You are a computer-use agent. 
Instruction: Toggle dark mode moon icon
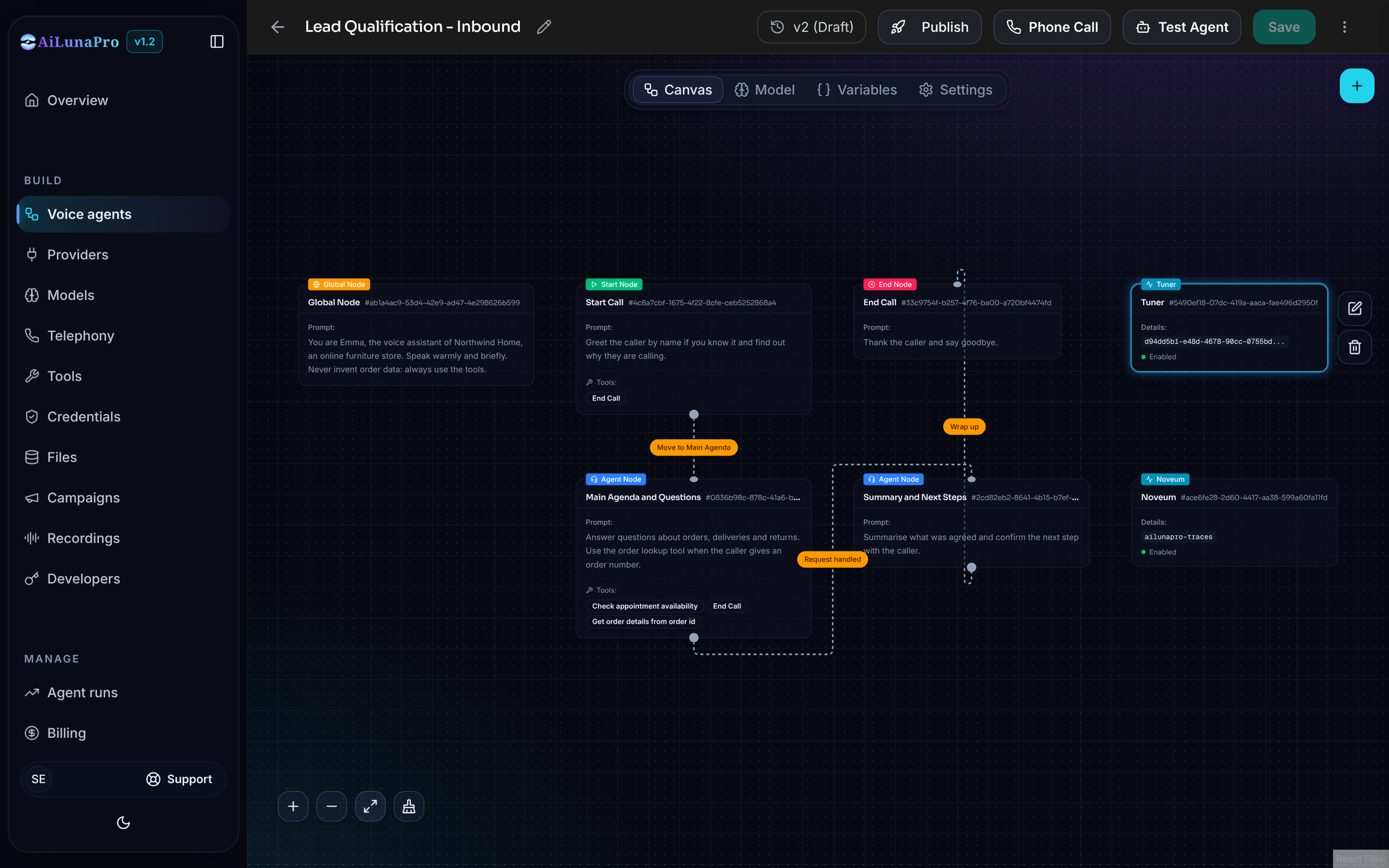point(123,822)
